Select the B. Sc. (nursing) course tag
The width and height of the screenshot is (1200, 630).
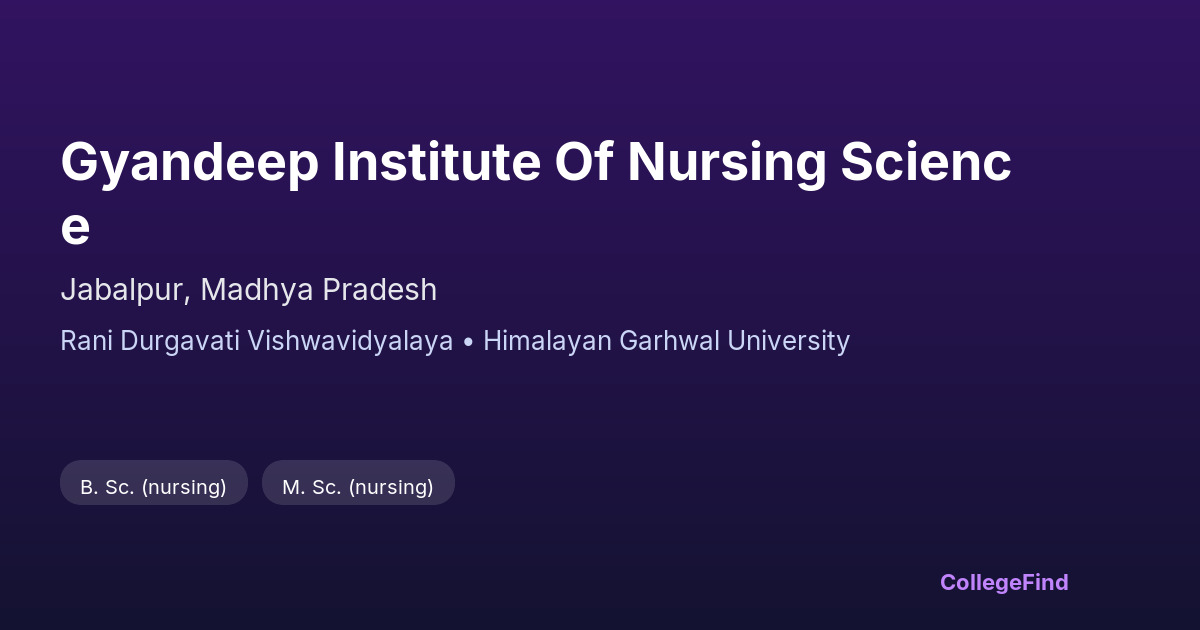[x=154, y=487]
